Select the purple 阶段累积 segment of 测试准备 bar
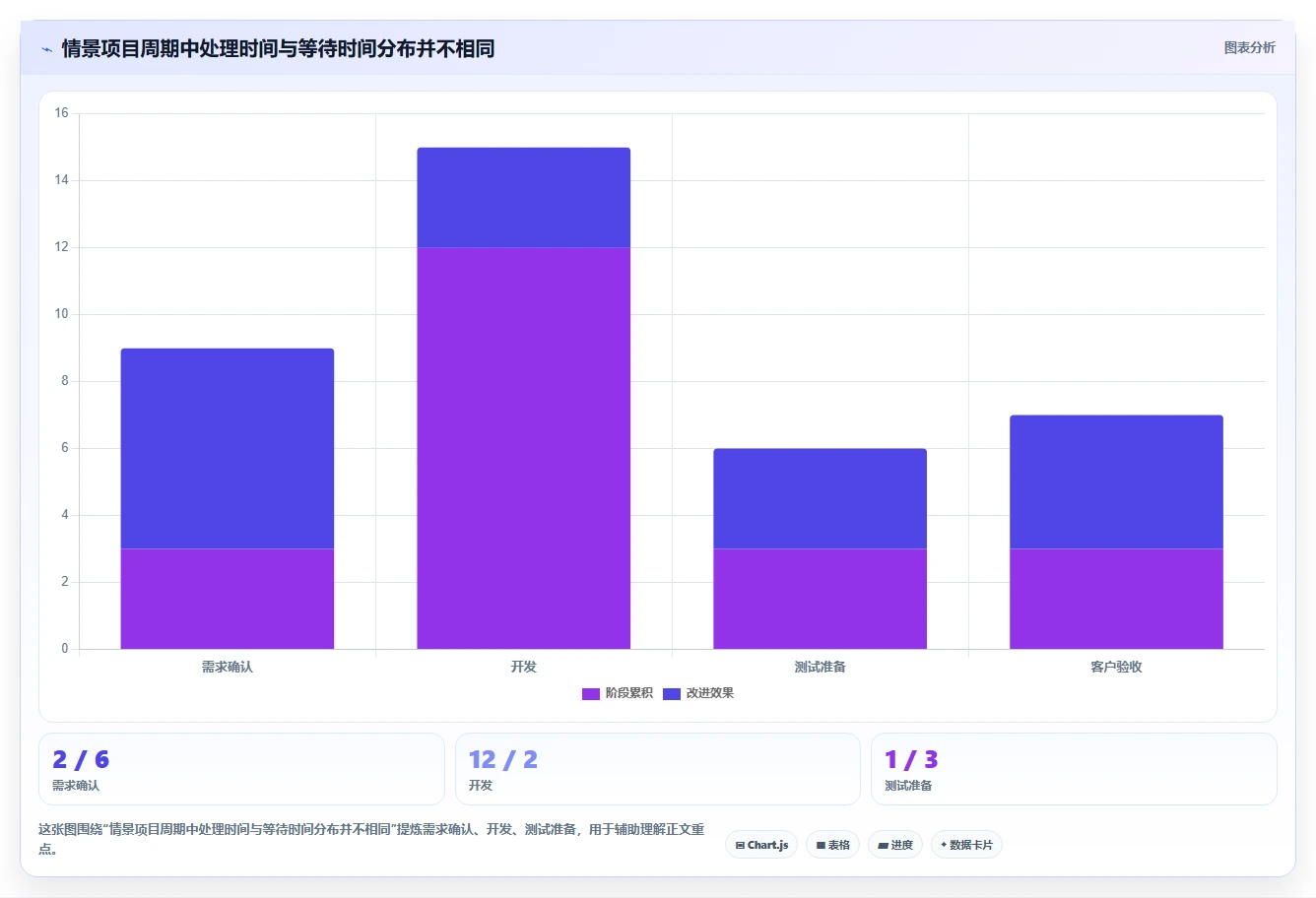1316x898 pixels. (821, 599)
